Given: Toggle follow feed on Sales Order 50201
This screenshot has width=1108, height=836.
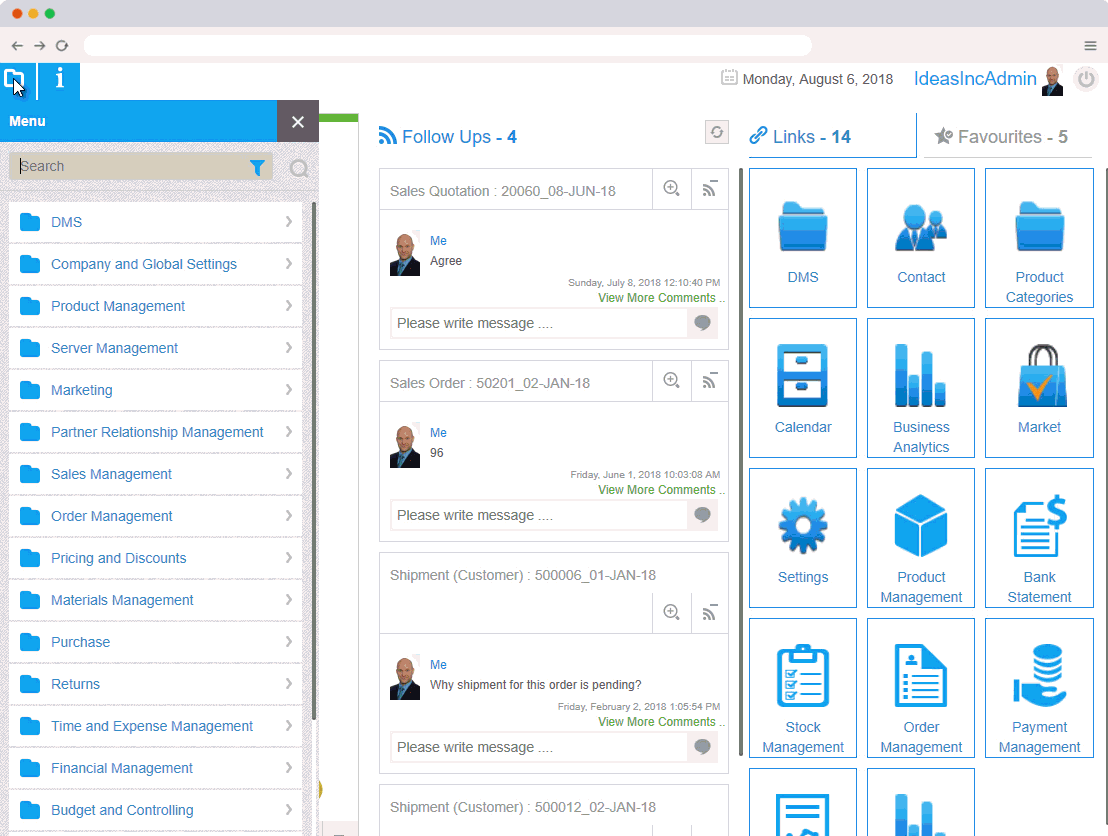Looking at the screenshot, I should tap(710, 381).
